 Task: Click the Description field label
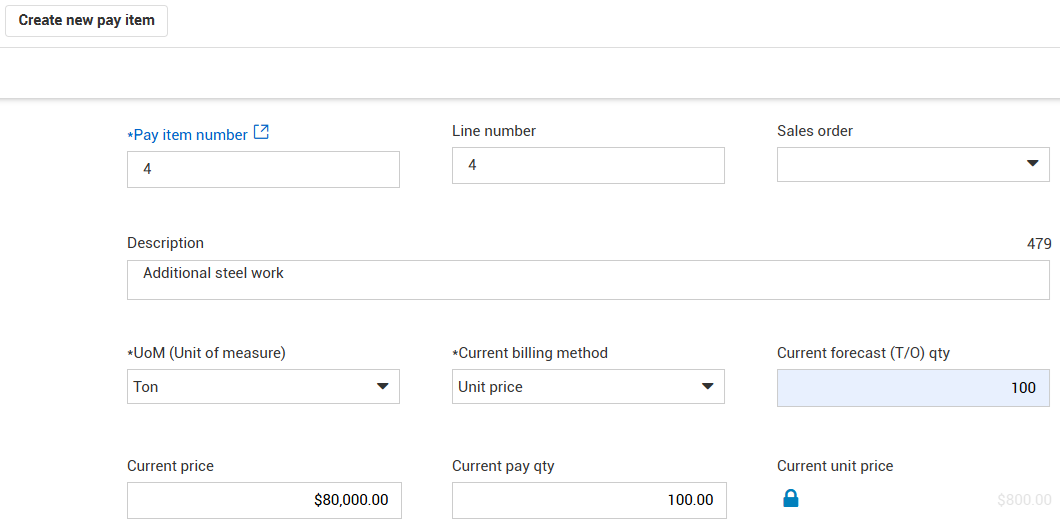[x=165, y=243]
